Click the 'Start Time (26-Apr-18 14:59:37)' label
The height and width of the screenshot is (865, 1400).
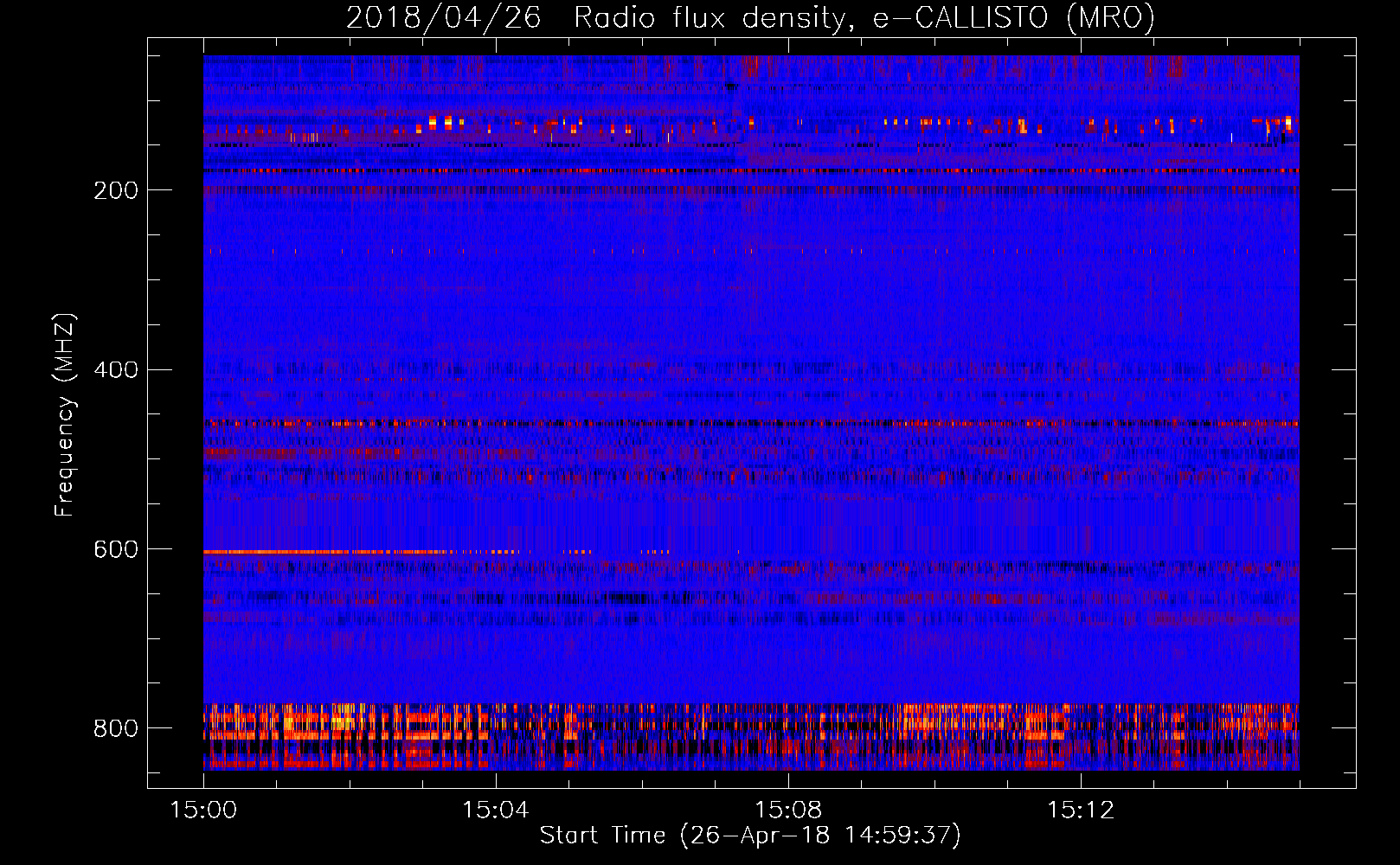[750, 836]
